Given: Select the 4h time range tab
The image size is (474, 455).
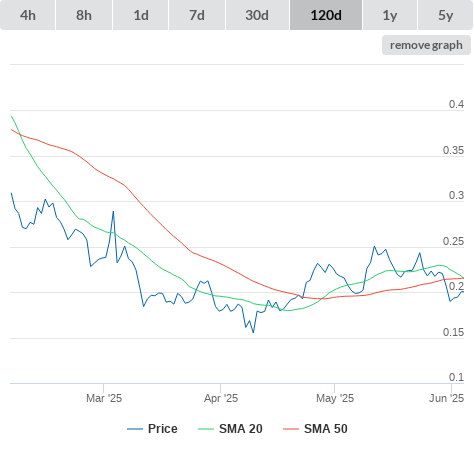Looking at the screenshot, I should click(x=28, y=15).
